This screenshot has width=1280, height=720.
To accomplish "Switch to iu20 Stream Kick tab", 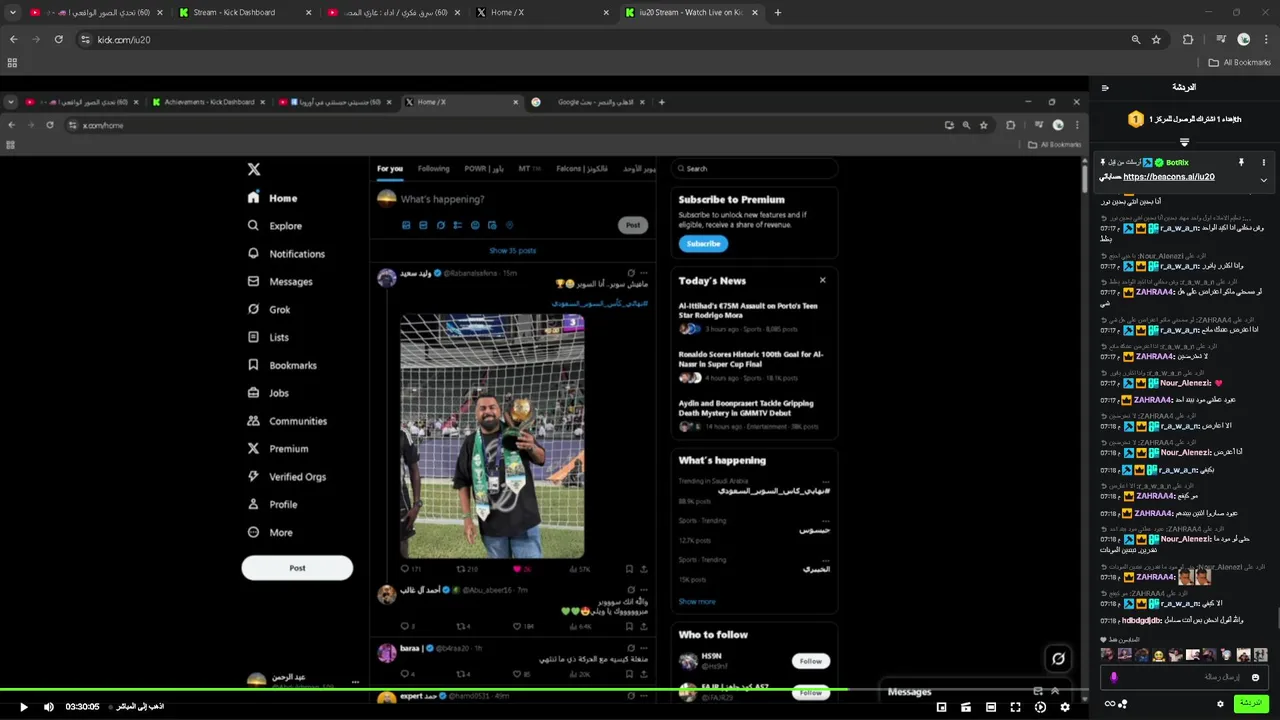I will [x=690, y=13].
